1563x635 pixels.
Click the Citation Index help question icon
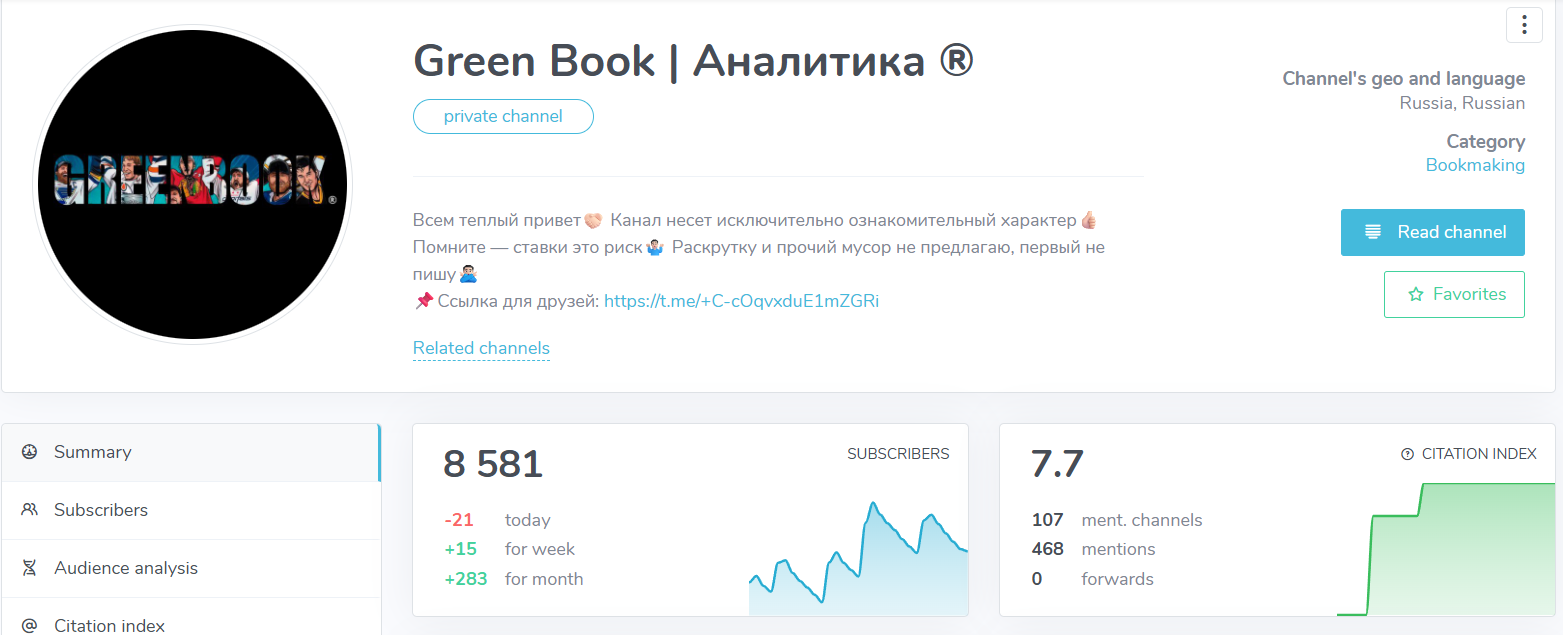[1407, 454]
